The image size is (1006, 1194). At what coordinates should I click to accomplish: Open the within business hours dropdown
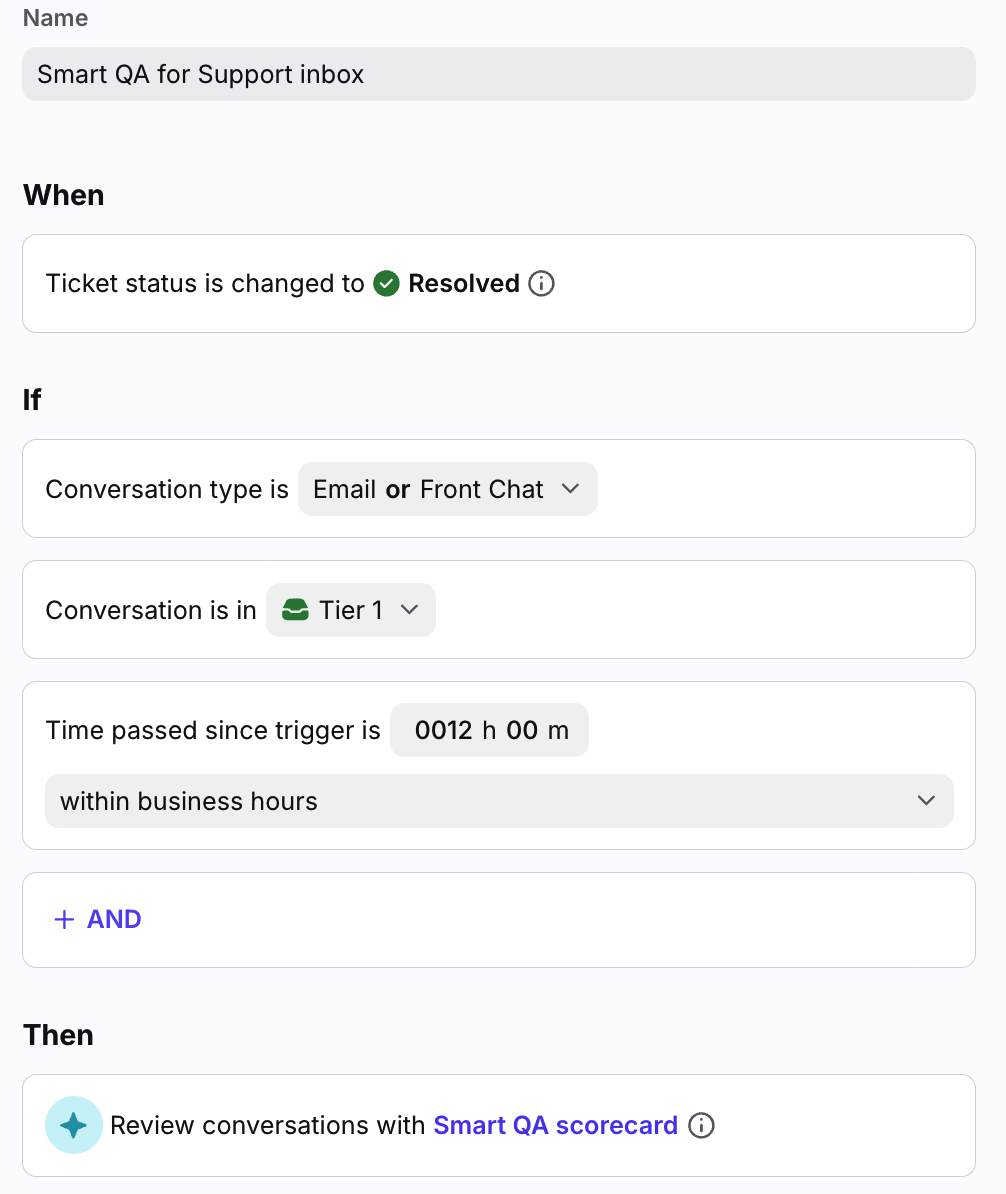pyautogui.click(x=498, y=801)
